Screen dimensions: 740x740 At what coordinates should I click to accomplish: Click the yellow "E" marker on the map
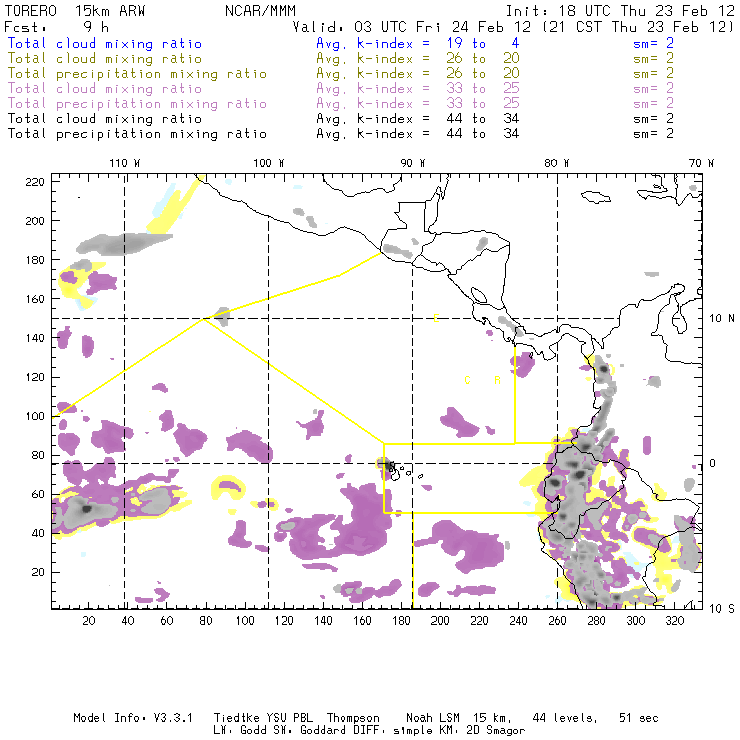[x=436, y=318]
